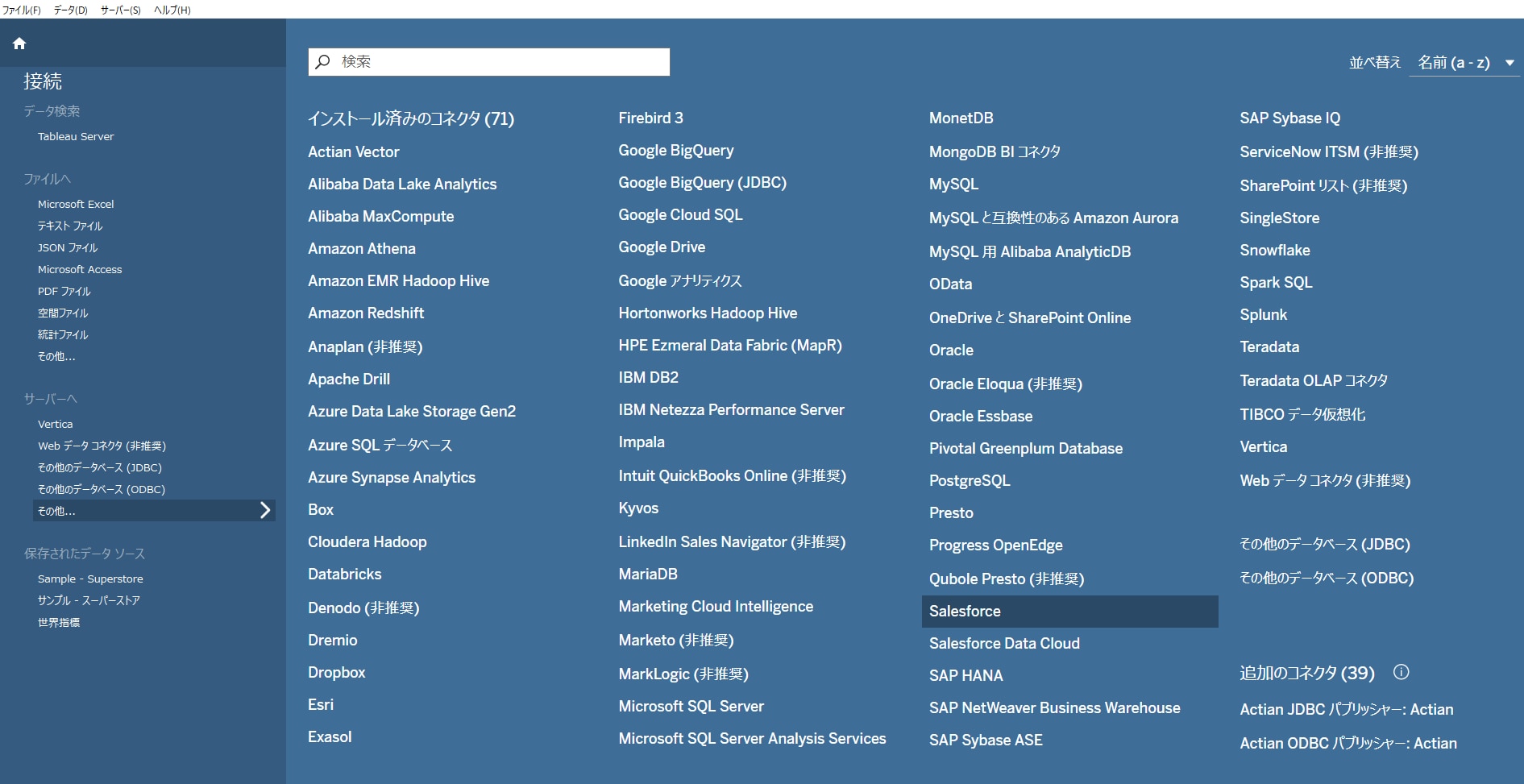Click the sort dropdown arrow
Viewport: 1524px width, 784px height.
(x=1509, y=63)
